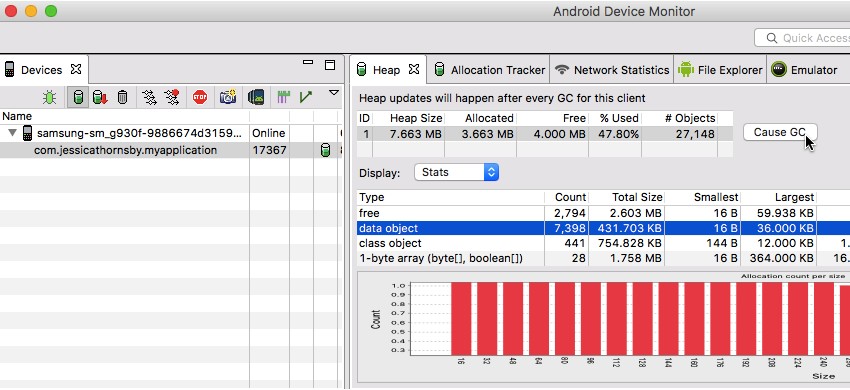Click the Online status cell
The height and width of the screenshot is (390, 850).
click(268, 133)
